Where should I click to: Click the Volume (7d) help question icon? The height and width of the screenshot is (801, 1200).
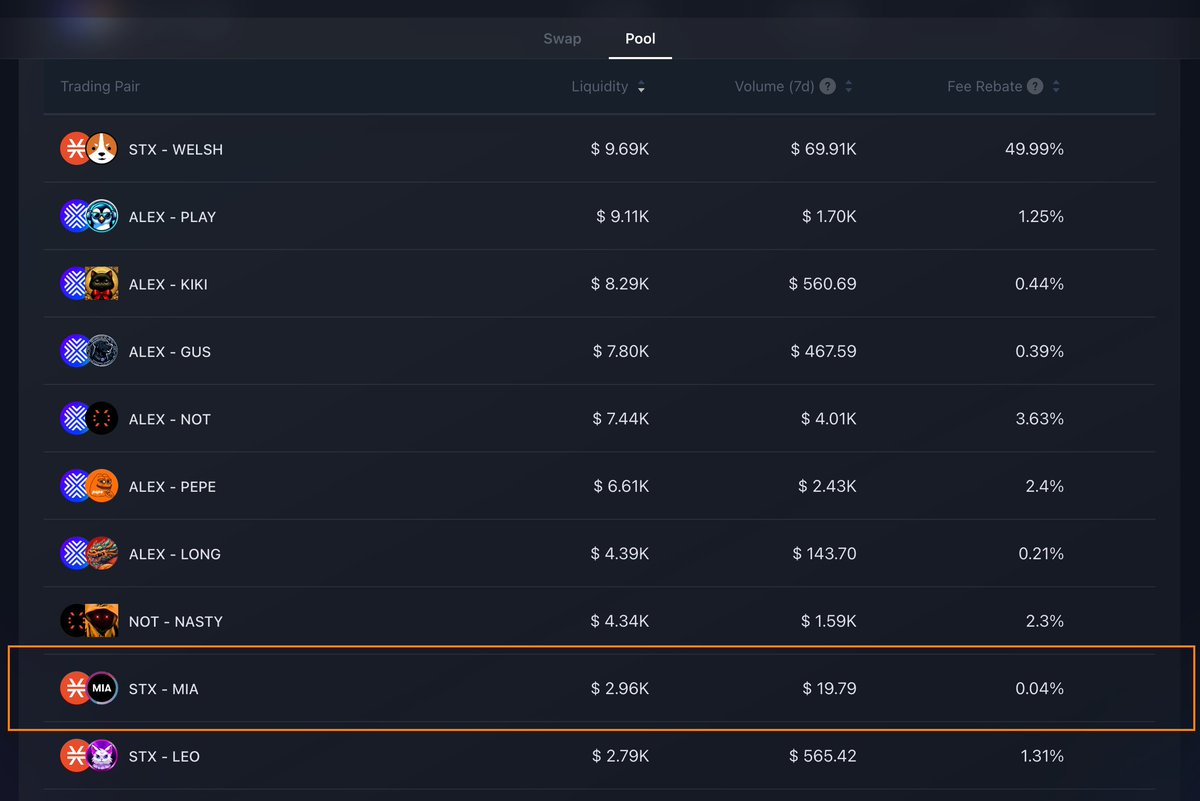point(828,86)
